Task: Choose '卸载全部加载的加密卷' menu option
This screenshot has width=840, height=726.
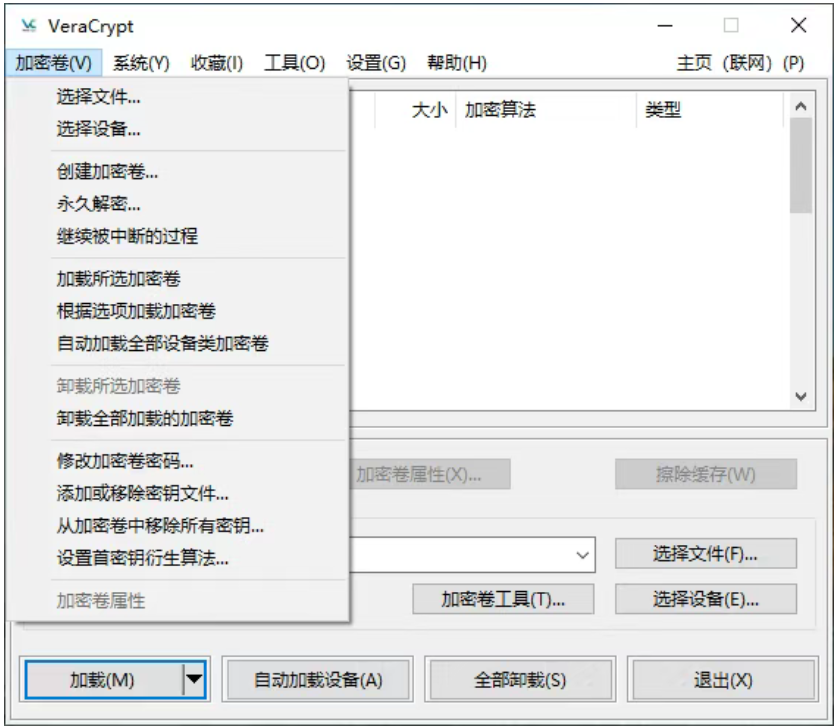Action: point(145,419)
